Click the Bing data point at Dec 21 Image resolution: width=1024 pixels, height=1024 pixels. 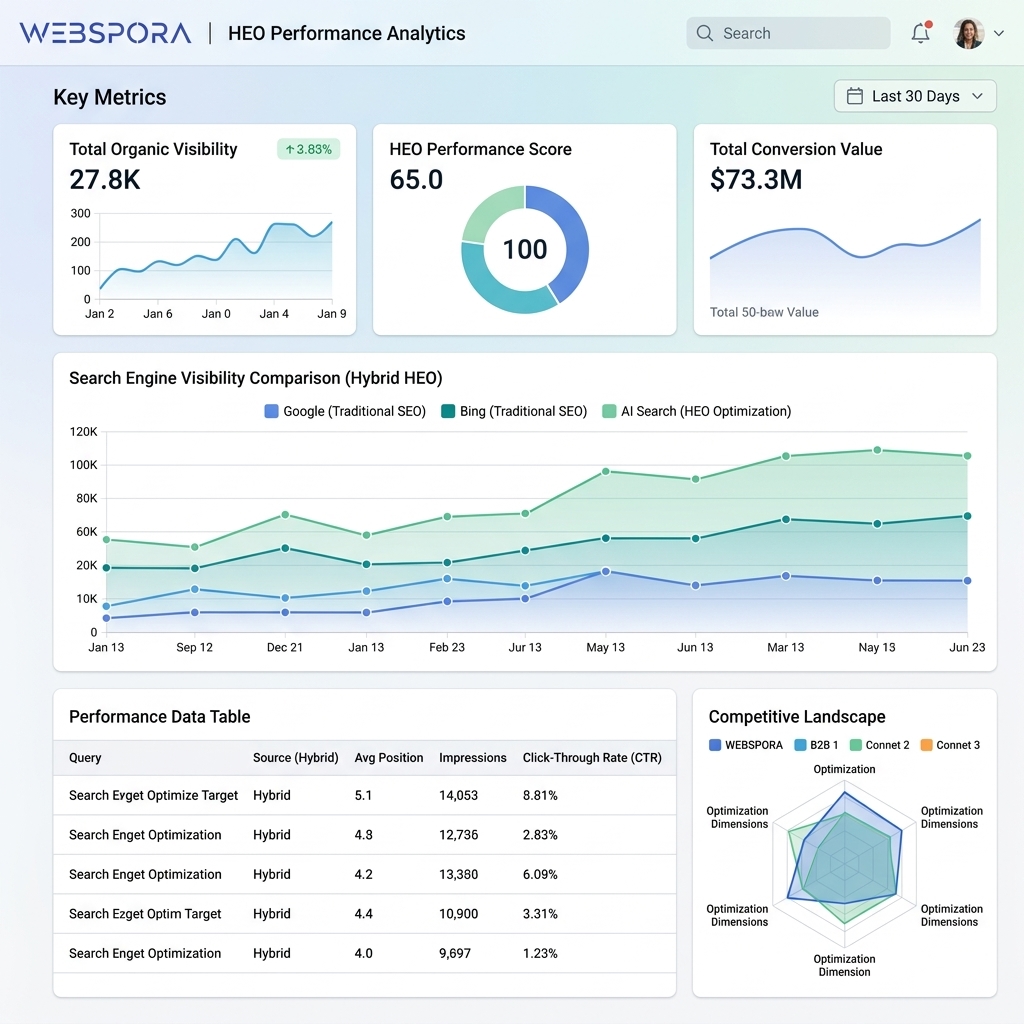(x=285, y=548)
